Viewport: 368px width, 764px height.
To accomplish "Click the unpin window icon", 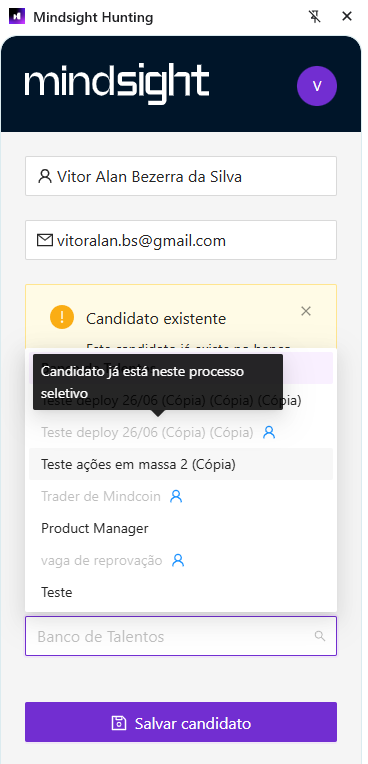I will pos(315,17).
